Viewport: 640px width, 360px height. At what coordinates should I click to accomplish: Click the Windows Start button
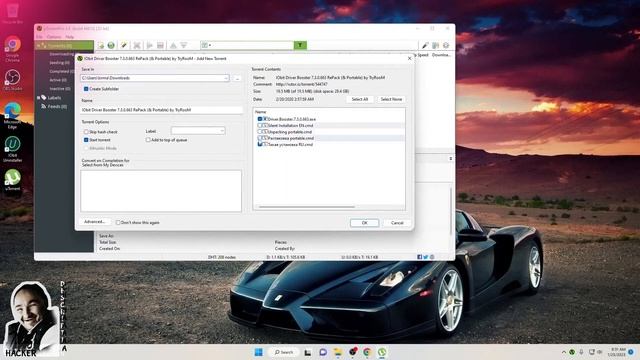click(x=259, y=352)
